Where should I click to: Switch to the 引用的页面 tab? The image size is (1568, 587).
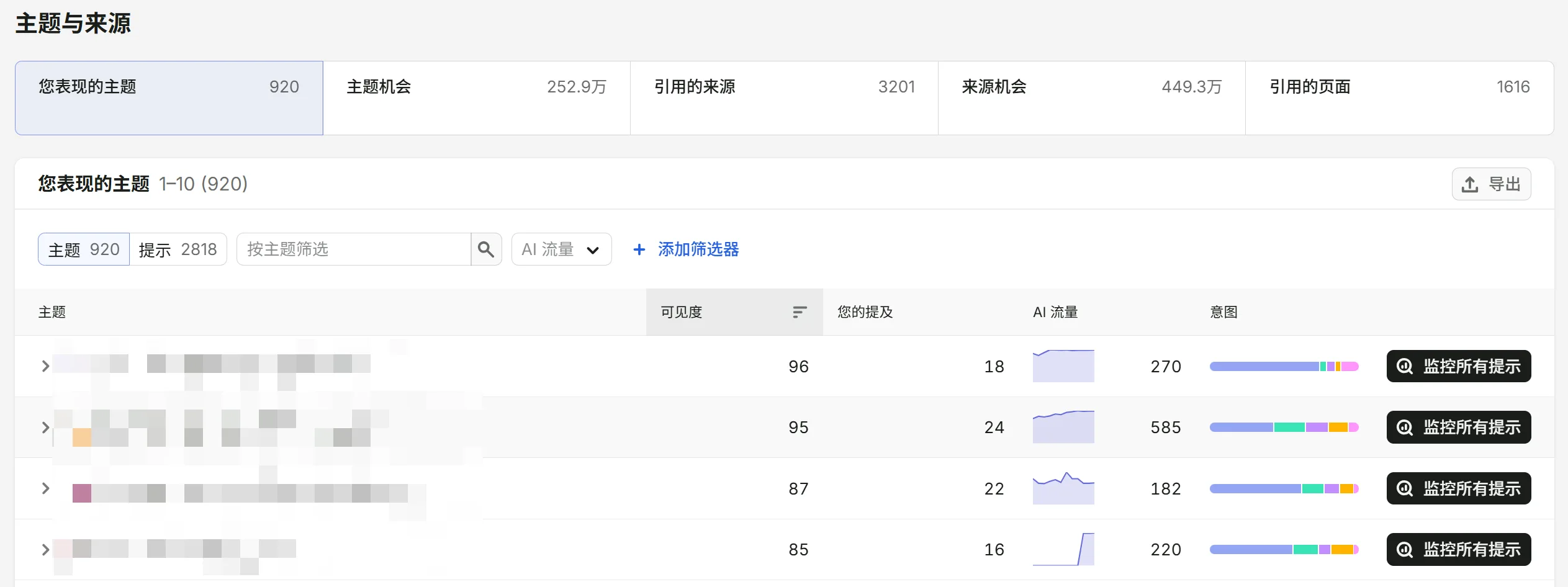(1399, 98)
